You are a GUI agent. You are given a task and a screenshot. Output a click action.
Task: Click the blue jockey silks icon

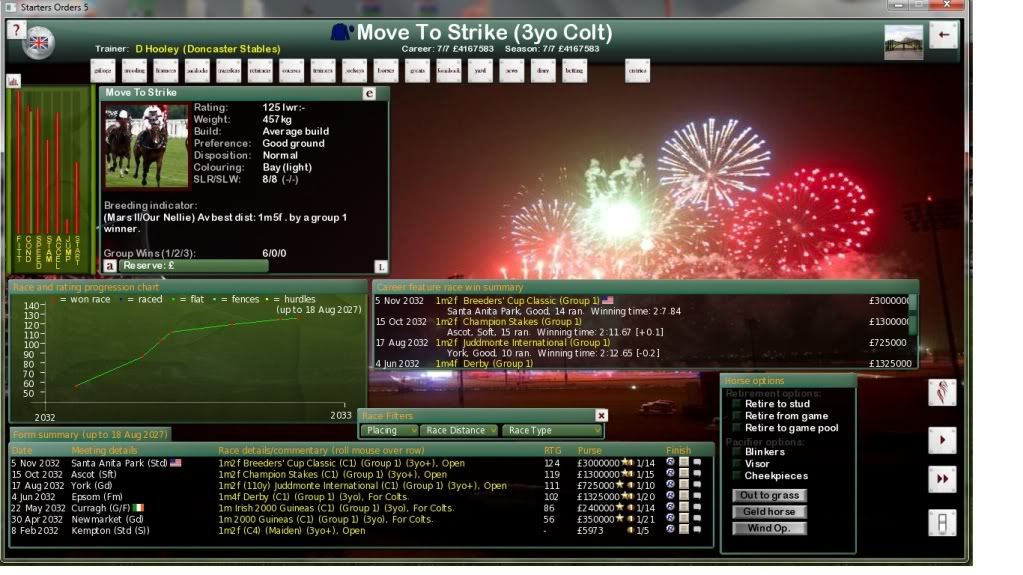pyautogui.click(x=341, y=32)
